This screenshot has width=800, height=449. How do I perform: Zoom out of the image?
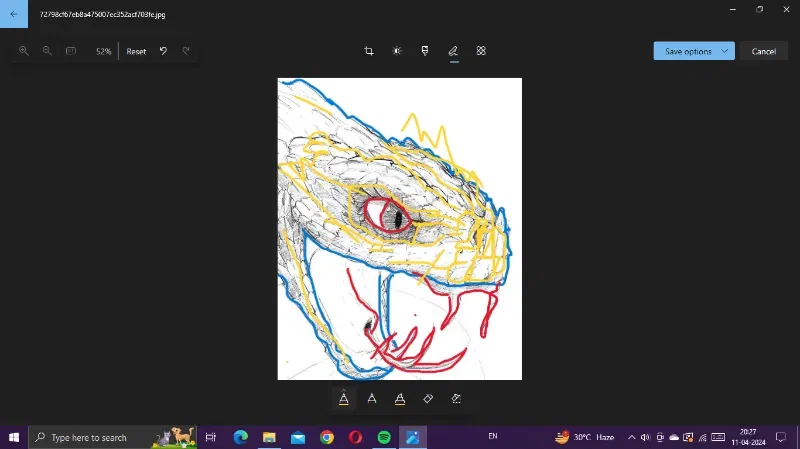(47, 51)
